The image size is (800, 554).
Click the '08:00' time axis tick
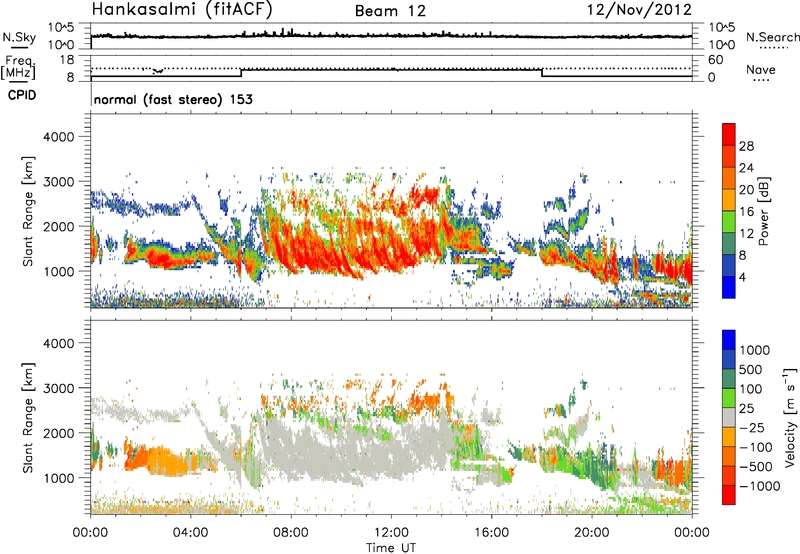291,533
